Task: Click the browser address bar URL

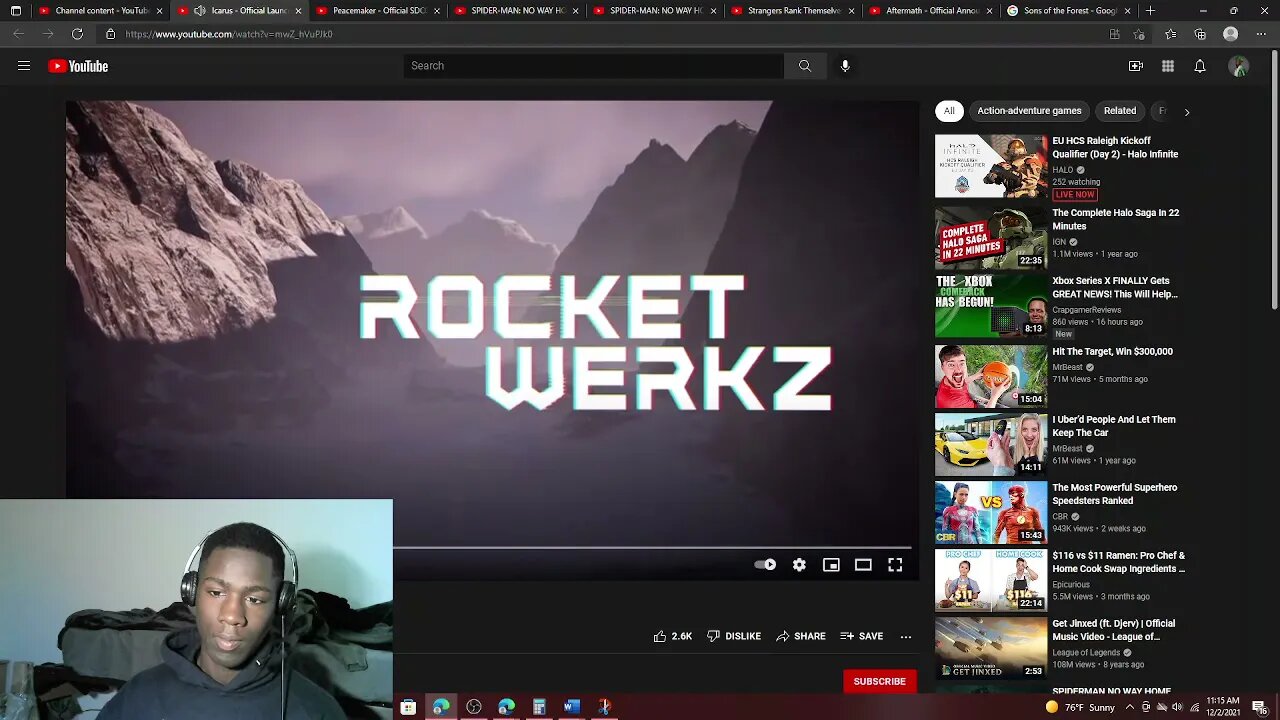Action: pyautogui.click(x=228, y=34)
